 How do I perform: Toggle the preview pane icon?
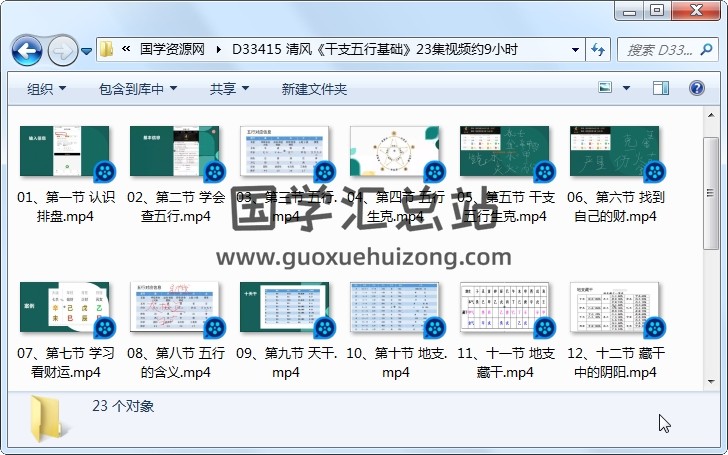coord(661,88)
